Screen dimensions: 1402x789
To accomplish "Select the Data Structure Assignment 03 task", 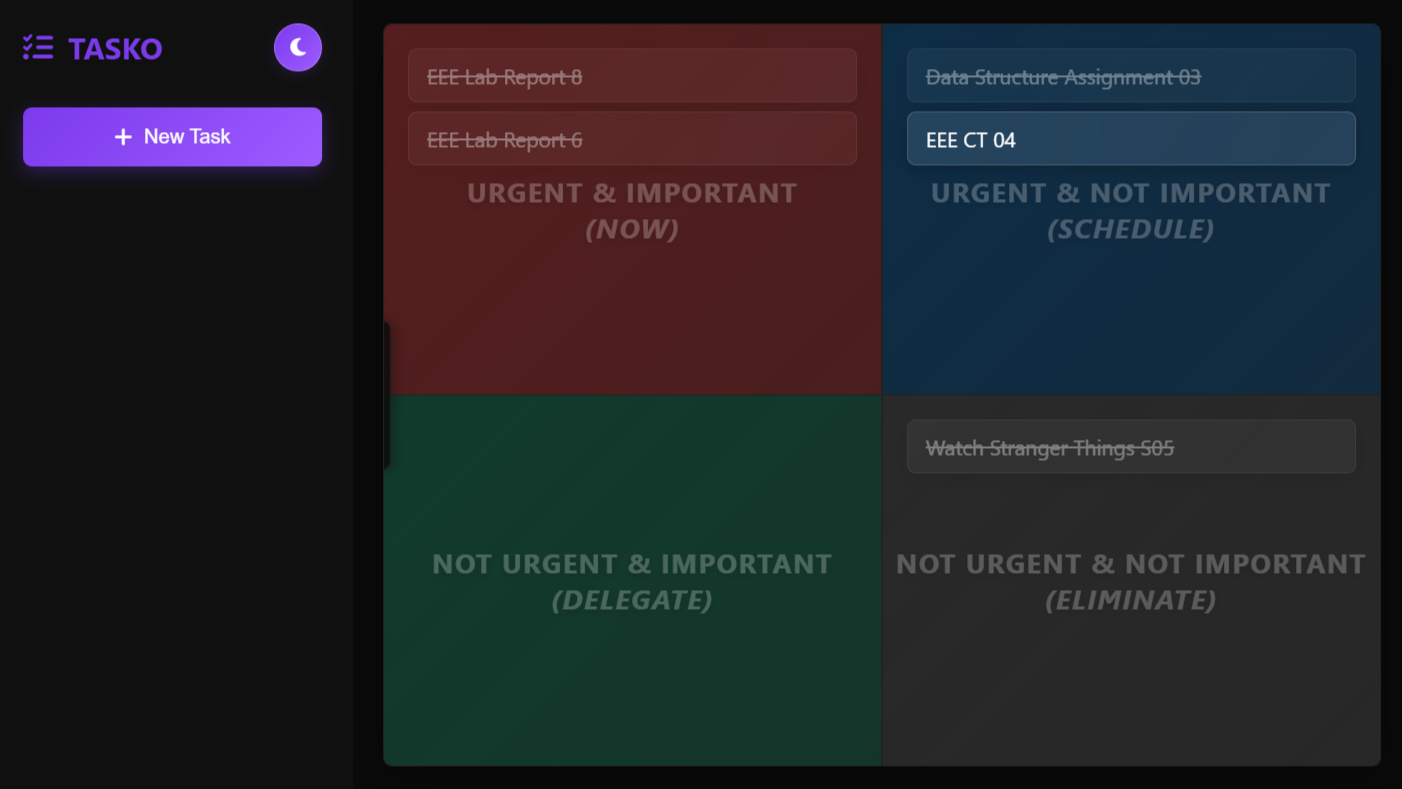I will pyautogui.click(x=1131, y=76).
